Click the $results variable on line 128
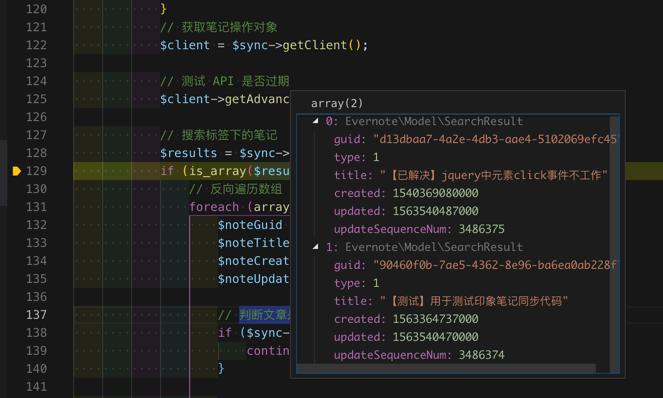 click(x=189, y=153)
